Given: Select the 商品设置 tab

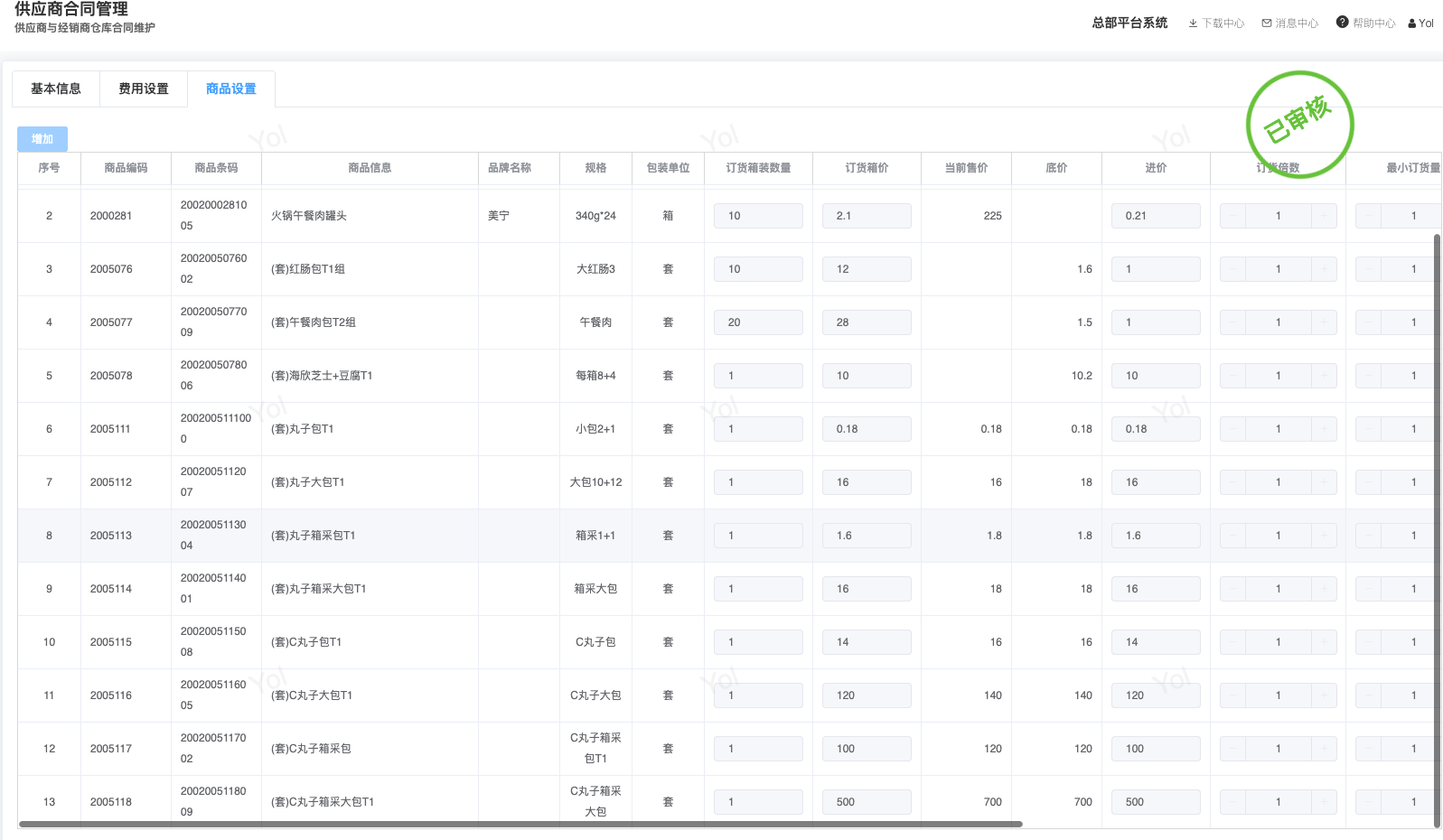Looking at the screenshot, I should click(x=231, y=89).
